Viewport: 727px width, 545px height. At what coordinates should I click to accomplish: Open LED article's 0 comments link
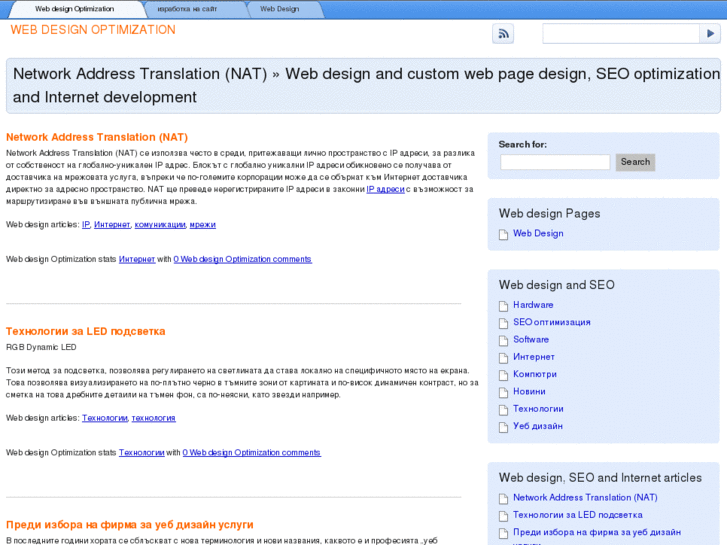tap(251, 453)
